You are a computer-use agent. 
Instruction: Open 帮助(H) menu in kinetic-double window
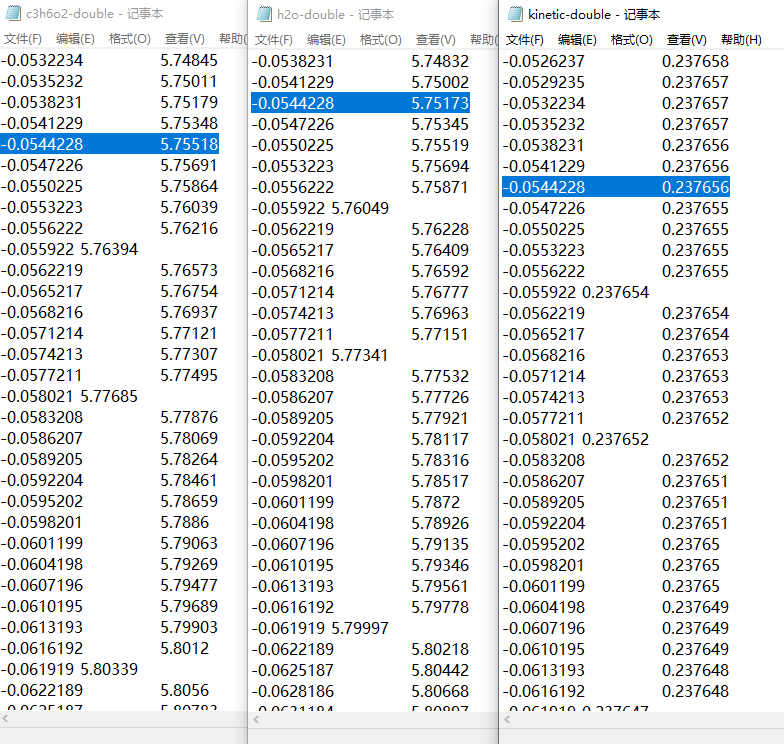(x=740, y=39)
